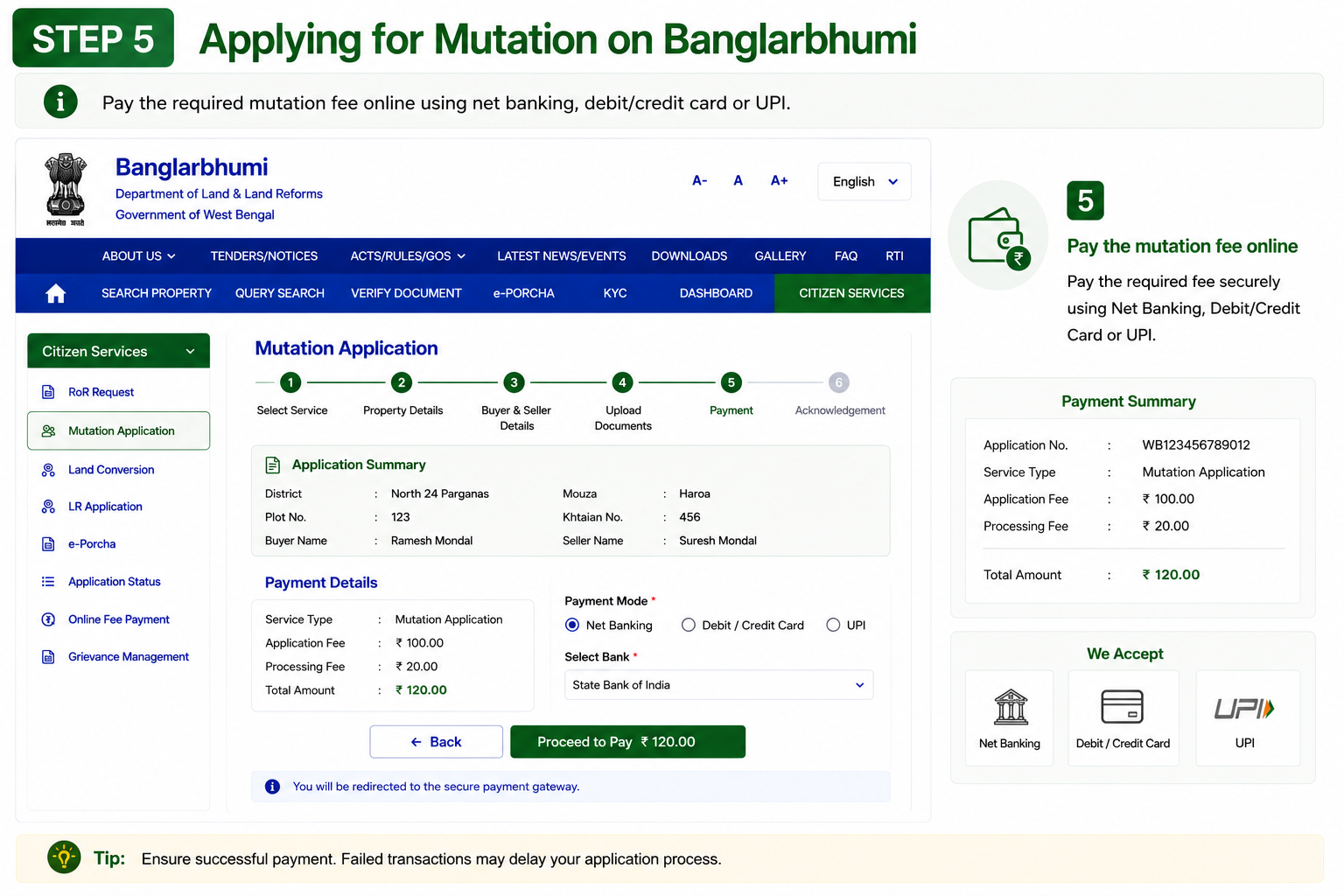Open RoR Request link in sidebar
This screenshot has height=896, width=1344.
click(x=101, y=392)
